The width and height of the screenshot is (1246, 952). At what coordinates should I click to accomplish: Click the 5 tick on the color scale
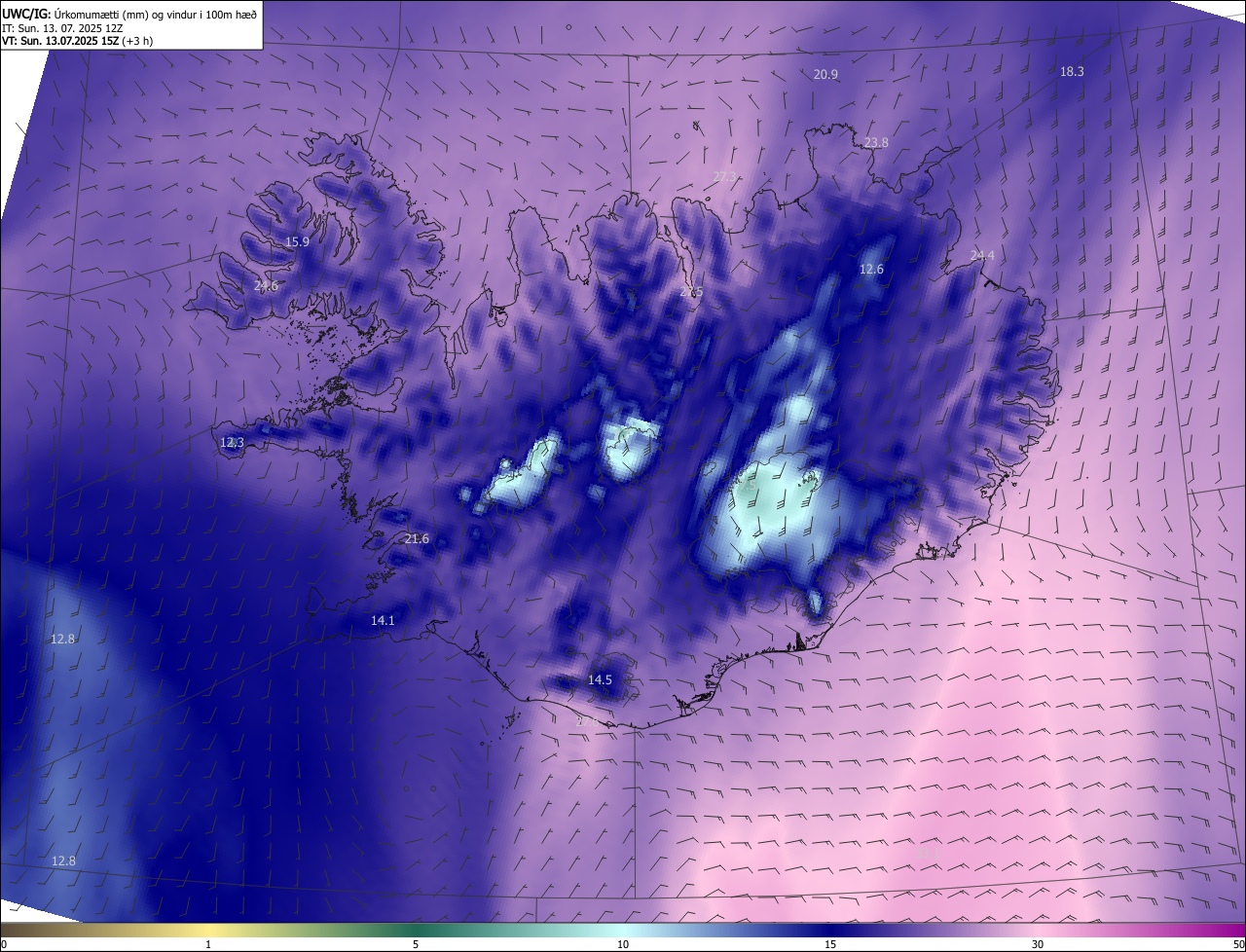416,944
